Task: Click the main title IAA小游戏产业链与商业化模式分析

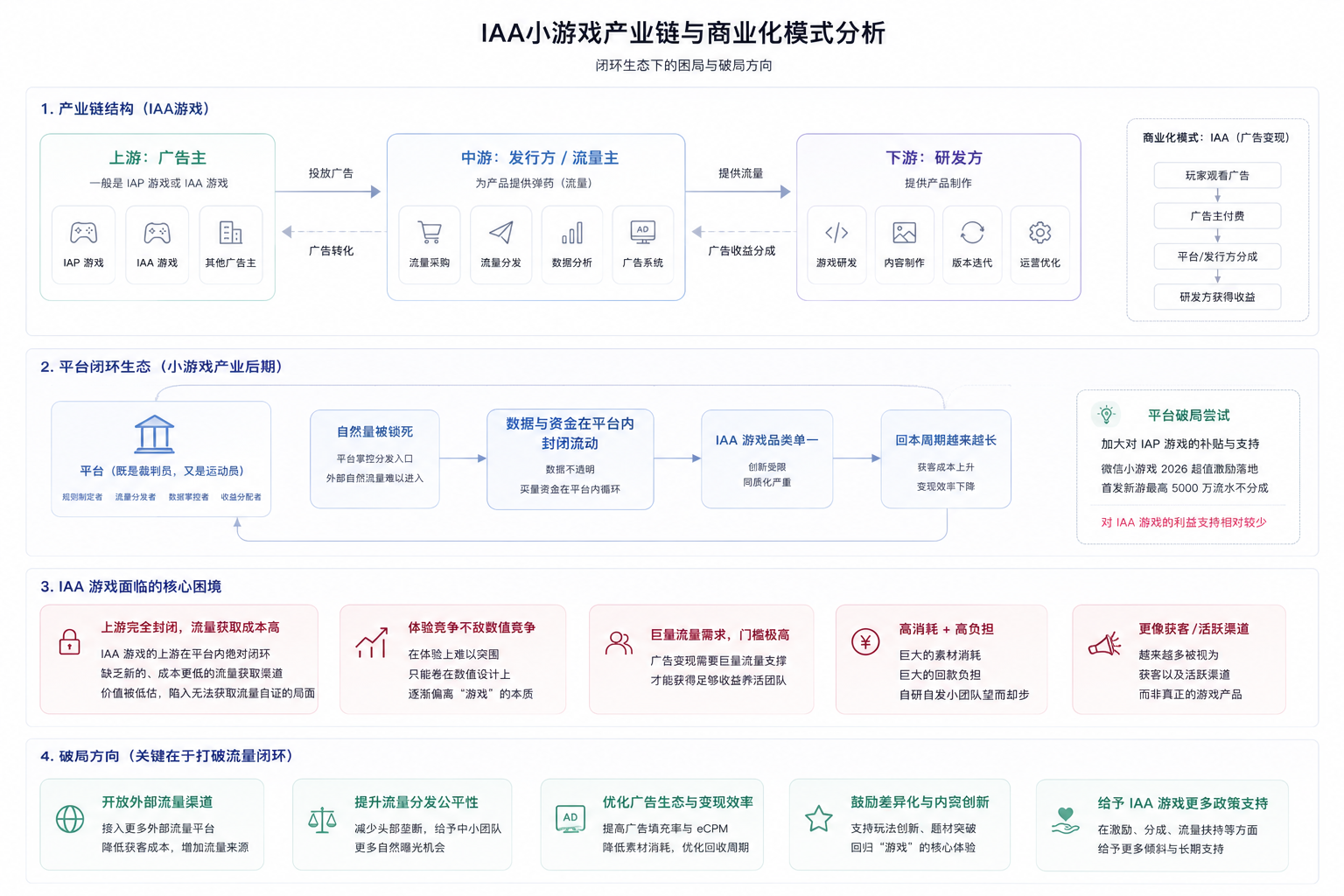Action: coord(683,33)
